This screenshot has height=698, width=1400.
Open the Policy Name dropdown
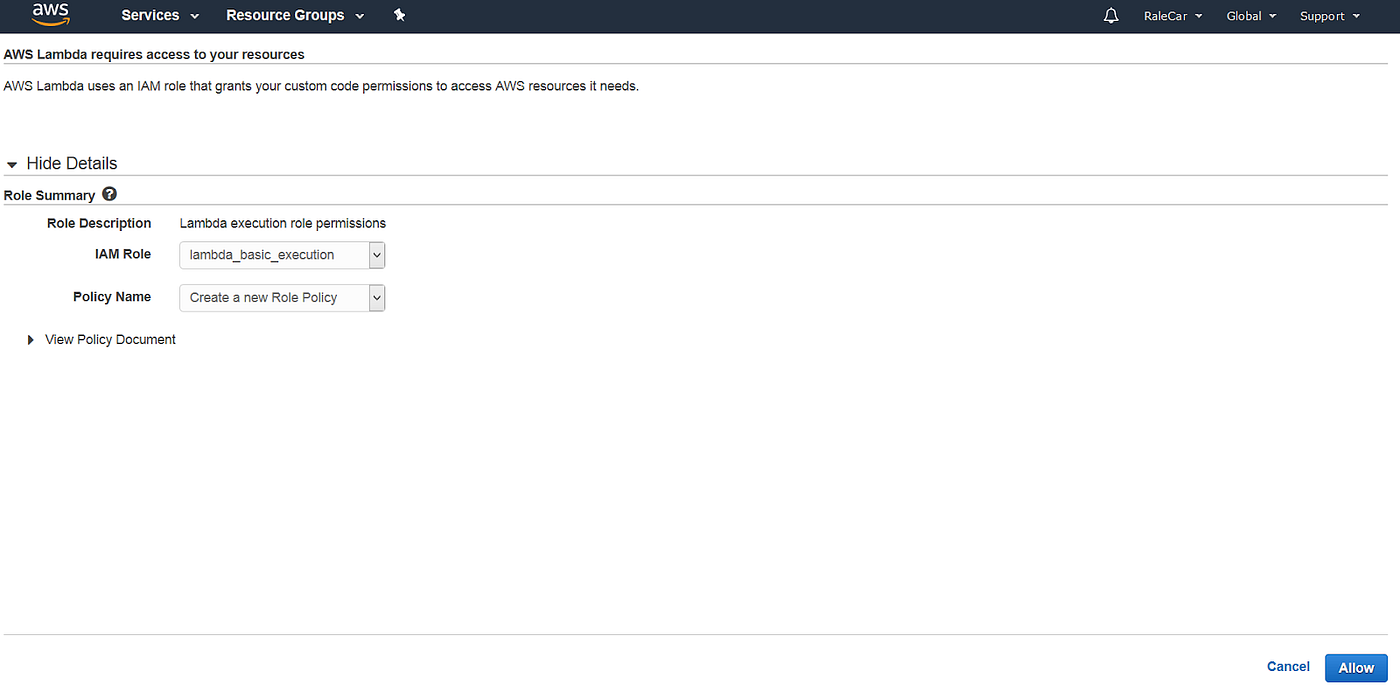282,297
